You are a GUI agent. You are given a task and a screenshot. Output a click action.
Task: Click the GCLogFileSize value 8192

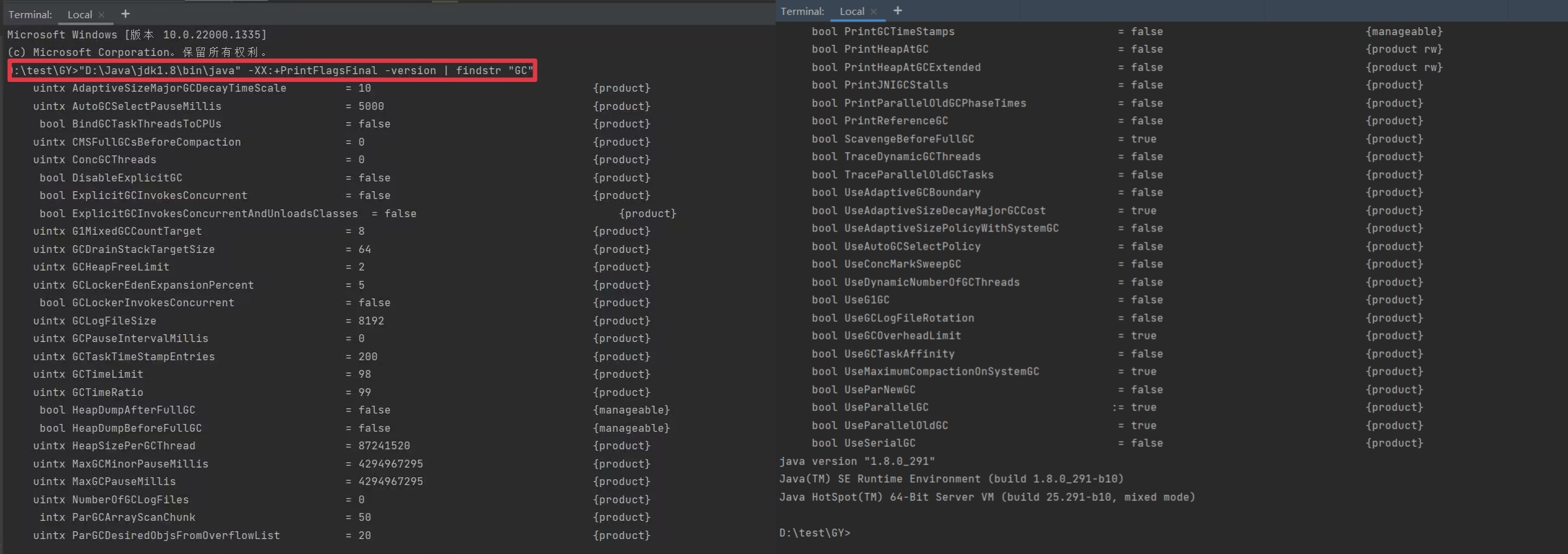(x=371, y=321)
